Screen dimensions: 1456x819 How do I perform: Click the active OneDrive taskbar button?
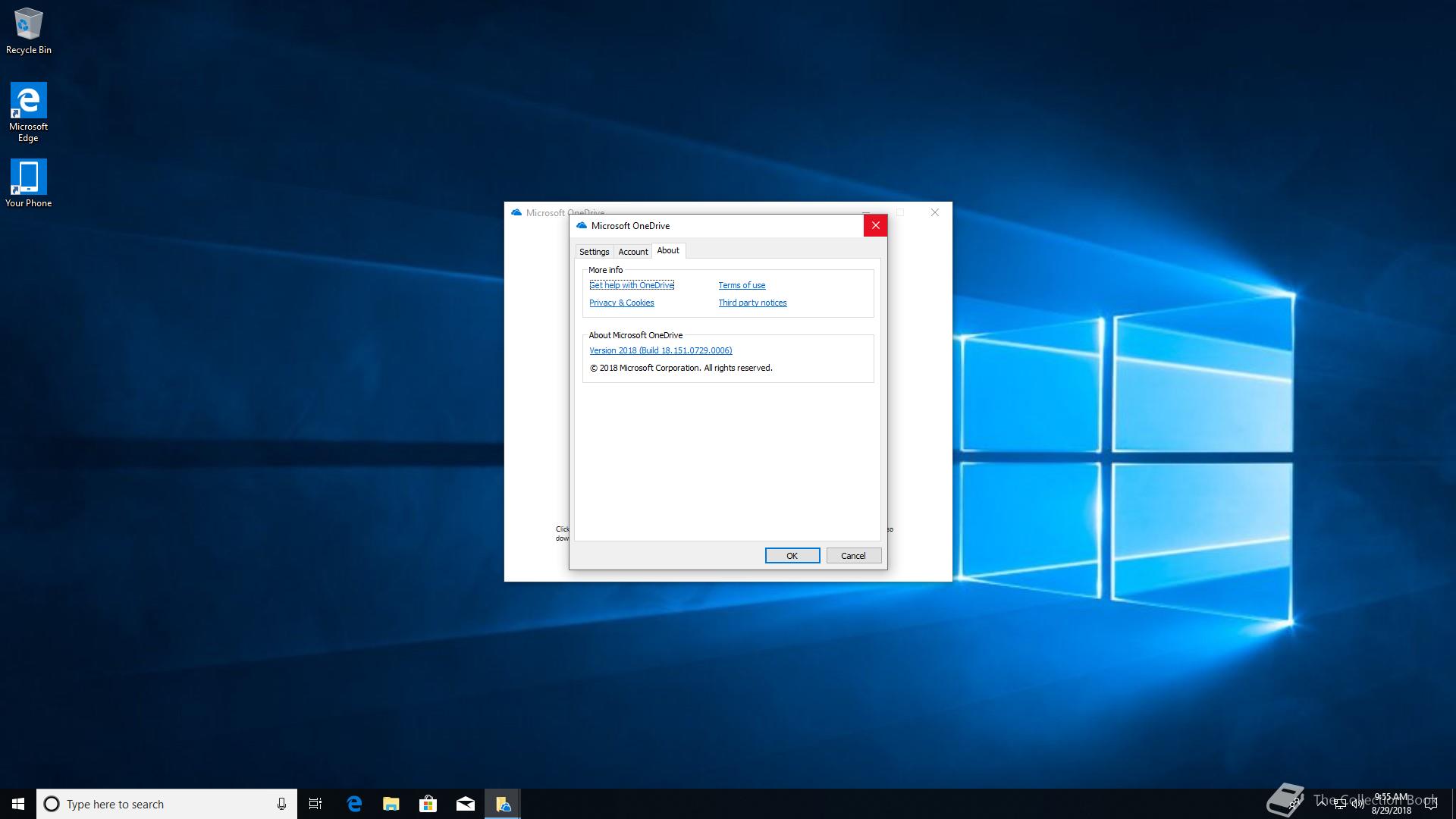coord(503,804)
